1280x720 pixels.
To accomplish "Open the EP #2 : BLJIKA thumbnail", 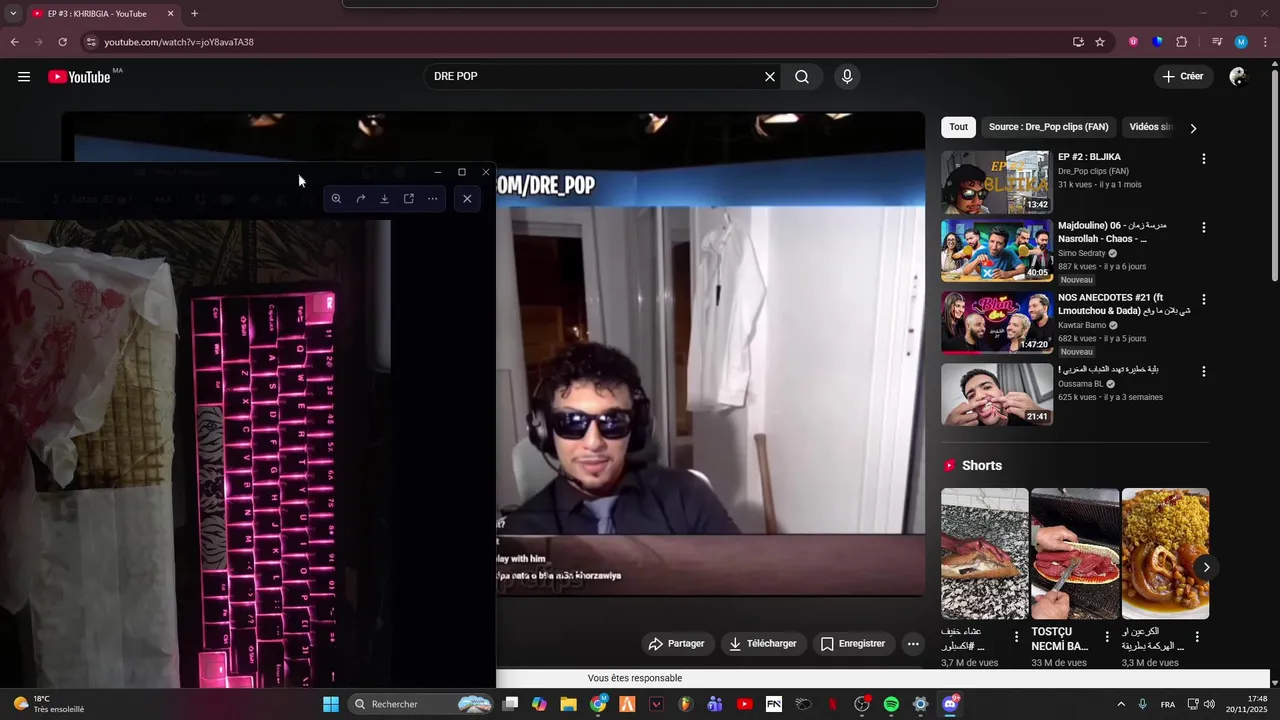I will click(997, 182).
